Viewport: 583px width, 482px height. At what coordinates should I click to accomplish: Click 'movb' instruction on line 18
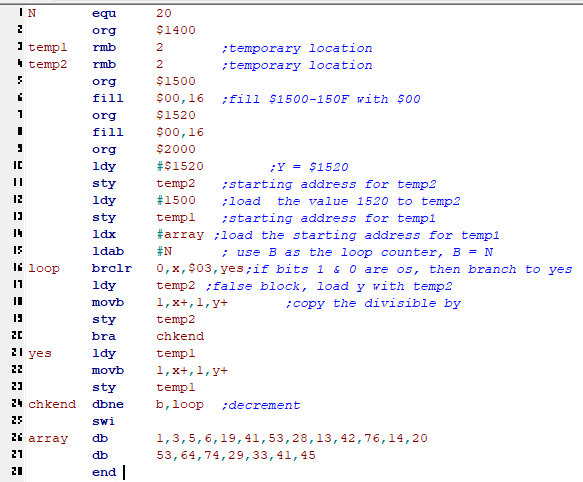(108, 302)
